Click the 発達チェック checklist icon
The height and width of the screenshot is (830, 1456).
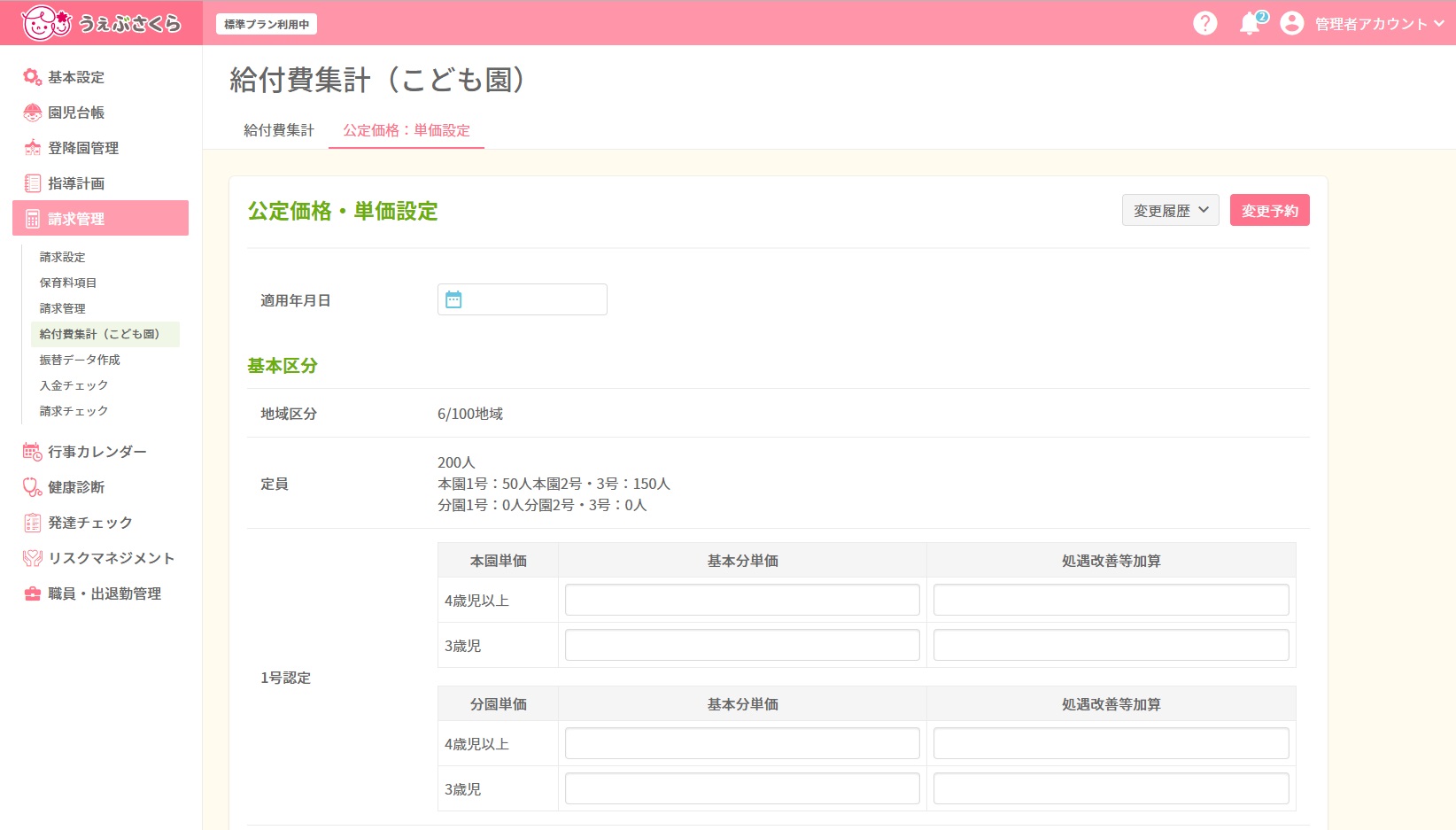pyautogui.click(x=33, y=523)
